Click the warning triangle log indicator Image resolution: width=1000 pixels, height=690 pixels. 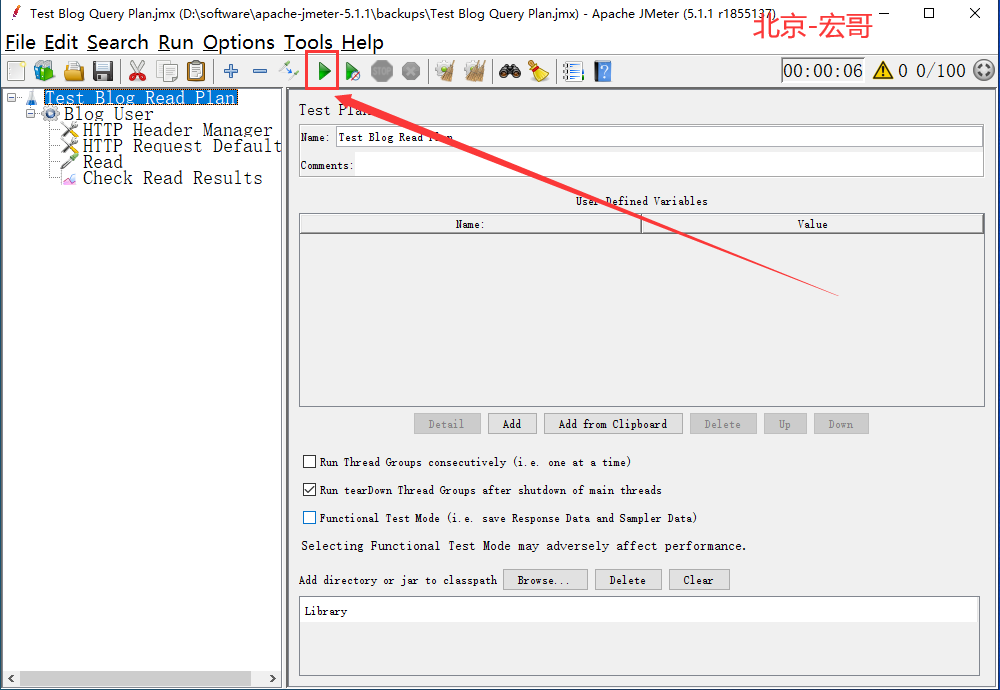point(883,70)
